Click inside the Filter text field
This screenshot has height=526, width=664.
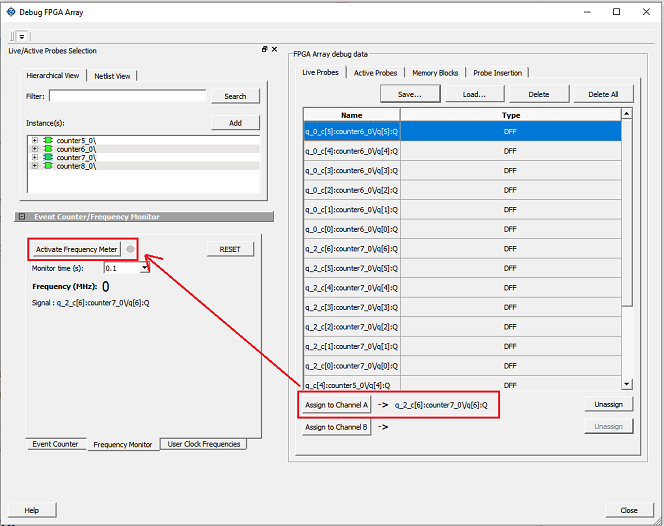(x=127, y=97)
